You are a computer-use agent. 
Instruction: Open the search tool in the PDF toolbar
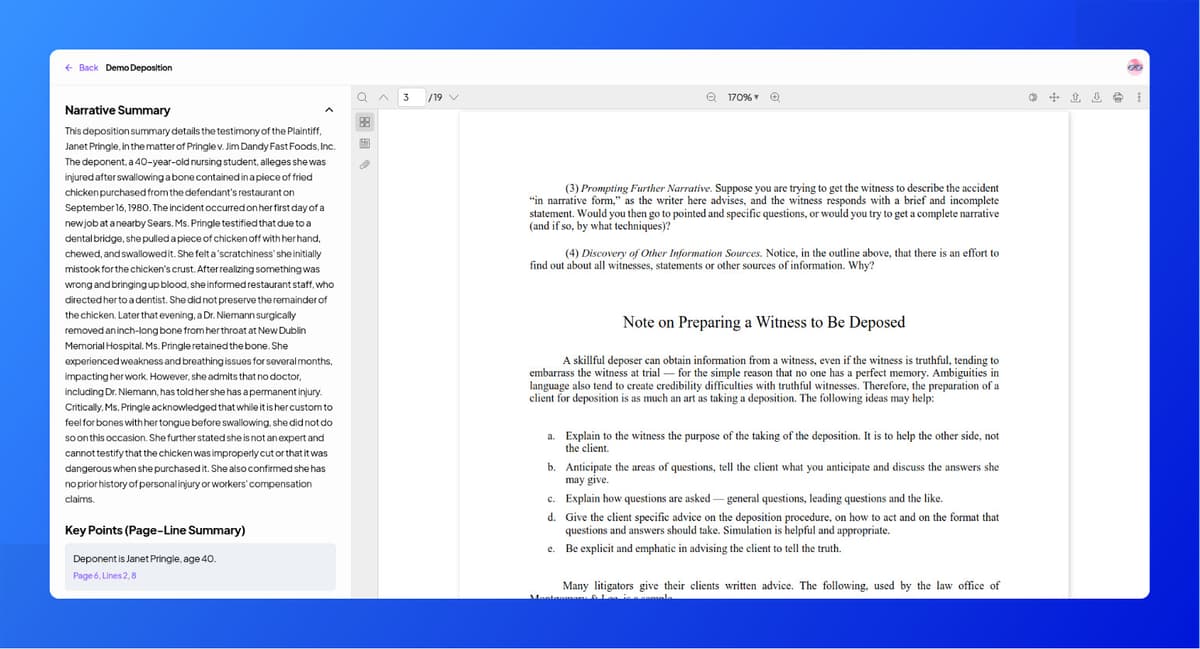[x=362, y=97]
